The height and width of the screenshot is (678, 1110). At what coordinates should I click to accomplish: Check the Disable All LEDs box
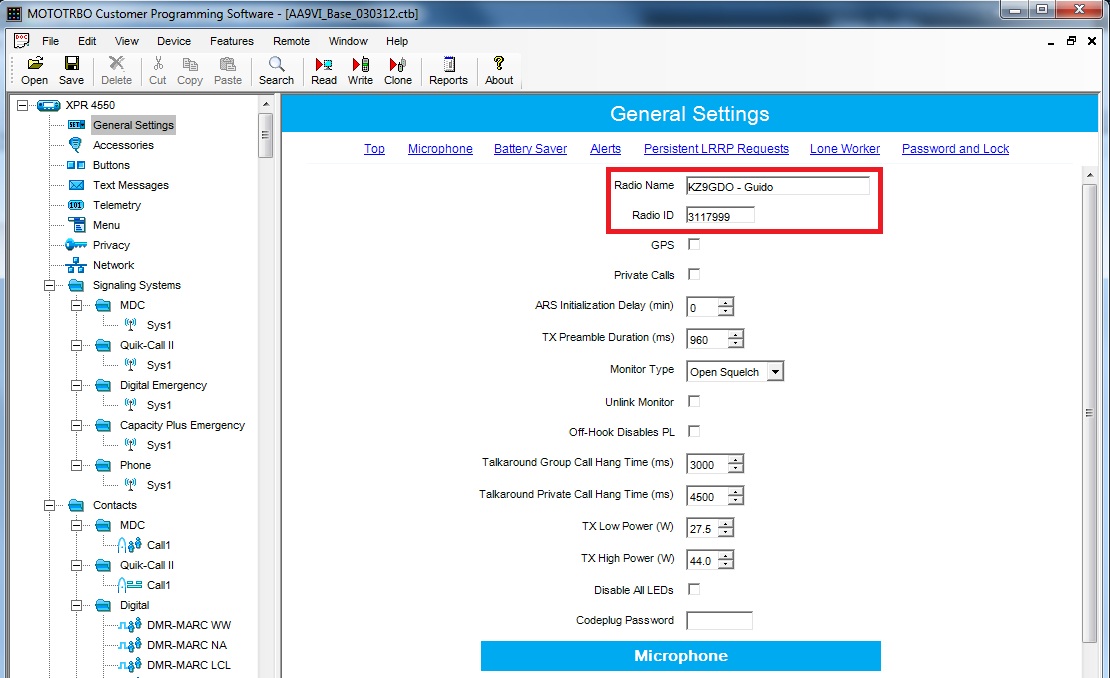tap(694, 589)
